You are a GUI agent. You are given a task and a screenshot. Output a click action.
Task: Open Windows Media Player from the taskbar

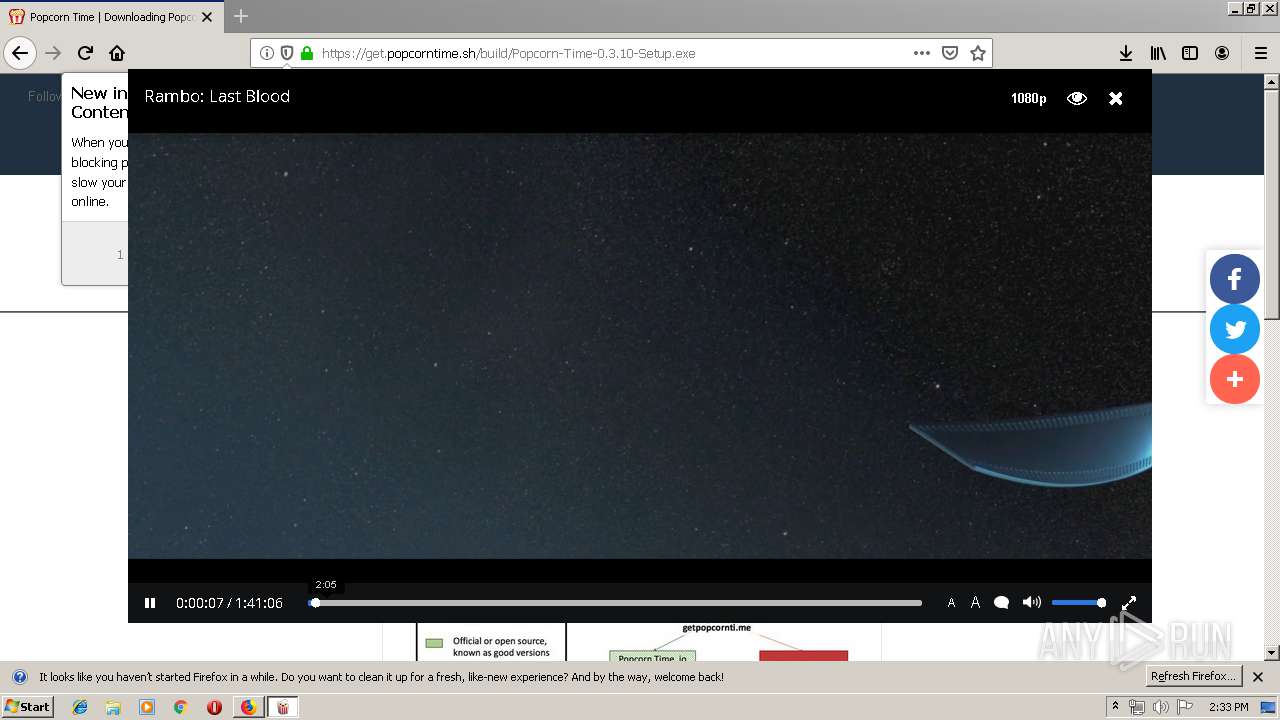point(147,707)
